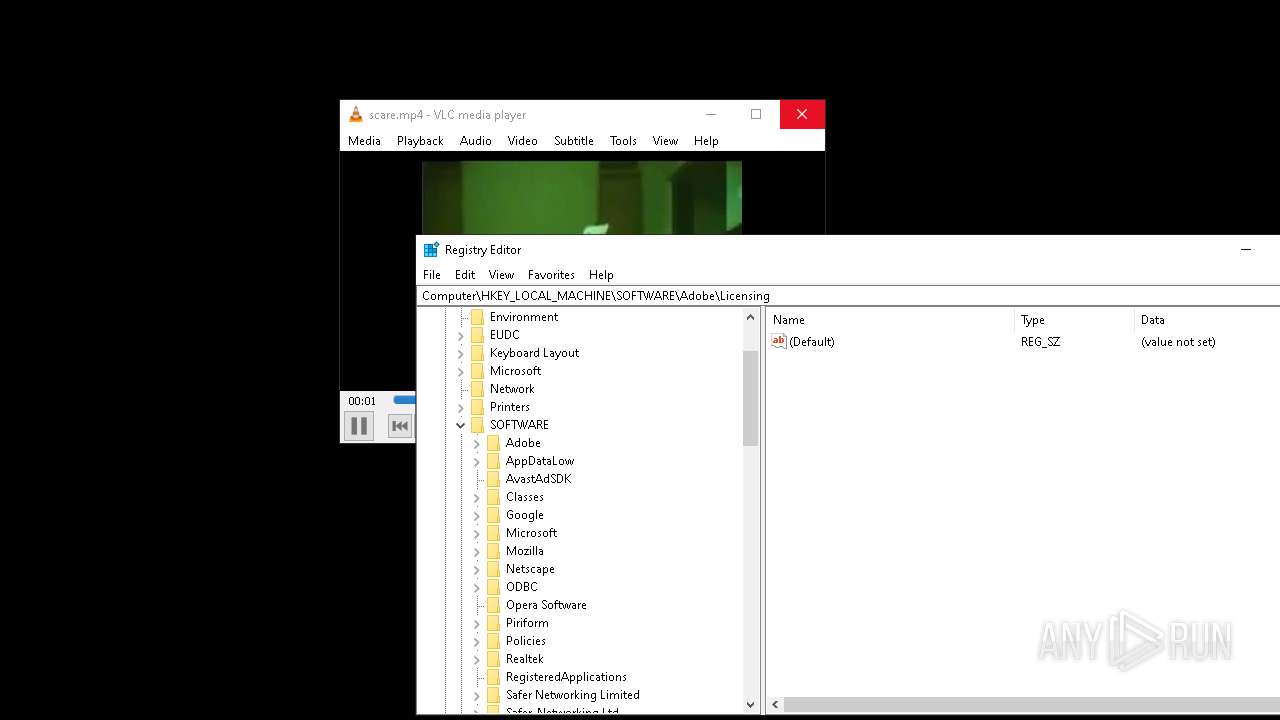Click the (value not set) data cell
Image resolution: width=1280 pixels, height=720 pixels.
click(1178, 342)
